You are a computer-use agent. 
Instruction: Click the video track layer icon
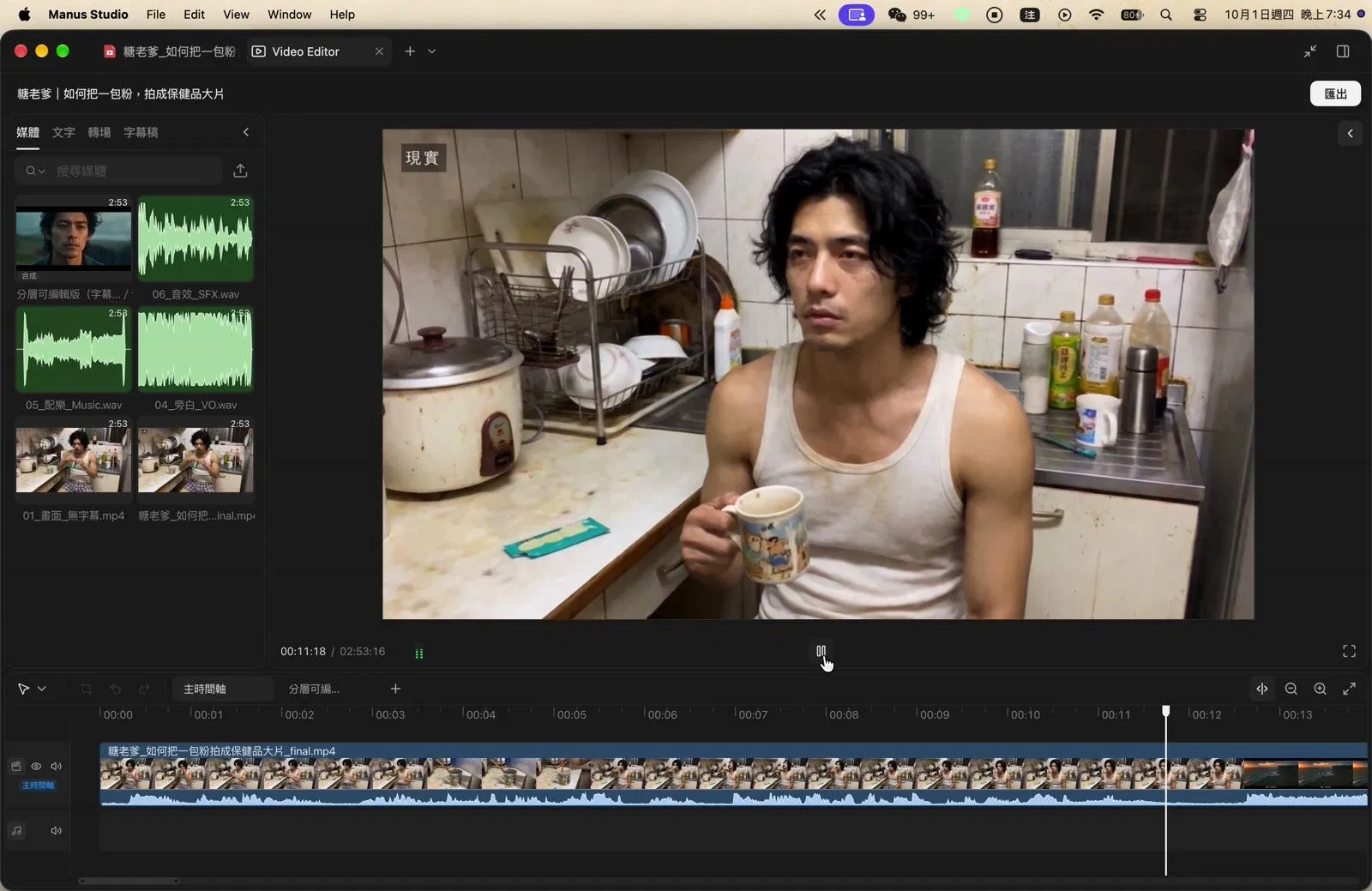pyautogui.click(x=16, y=767)
